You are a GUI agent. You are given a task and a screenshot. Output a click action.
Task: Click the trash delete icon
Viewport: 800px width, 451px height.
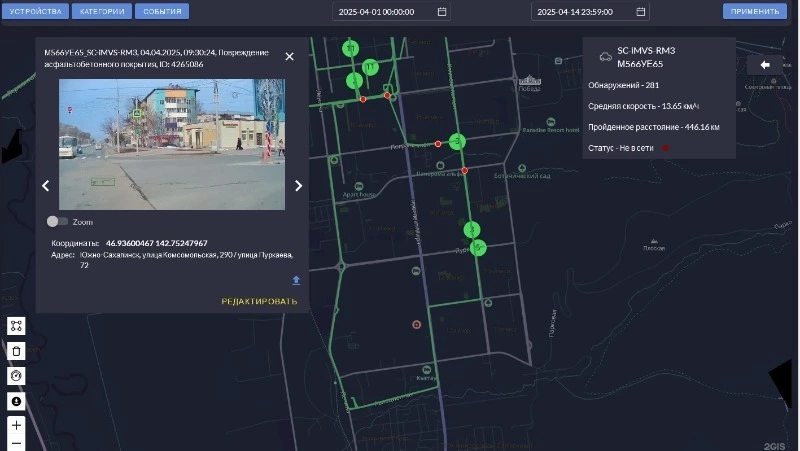[16, 351]
